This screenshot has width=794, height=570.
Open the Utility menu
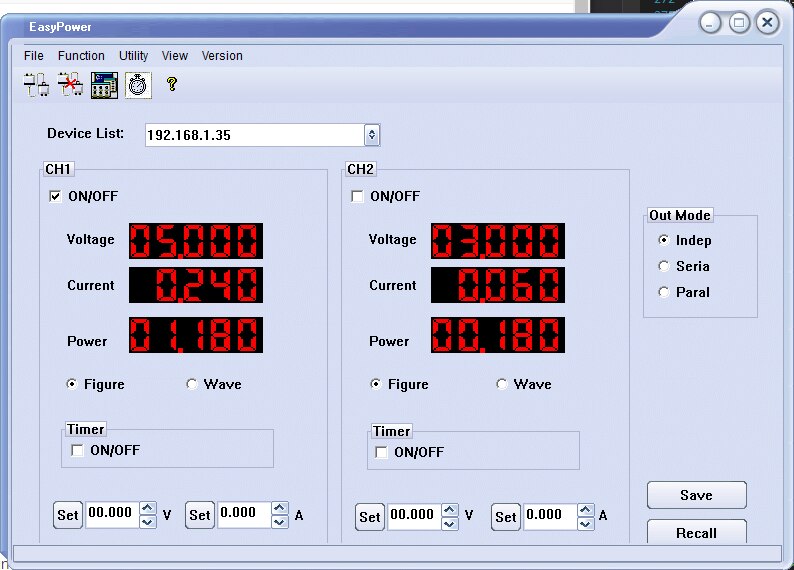[x=134, y=56]
